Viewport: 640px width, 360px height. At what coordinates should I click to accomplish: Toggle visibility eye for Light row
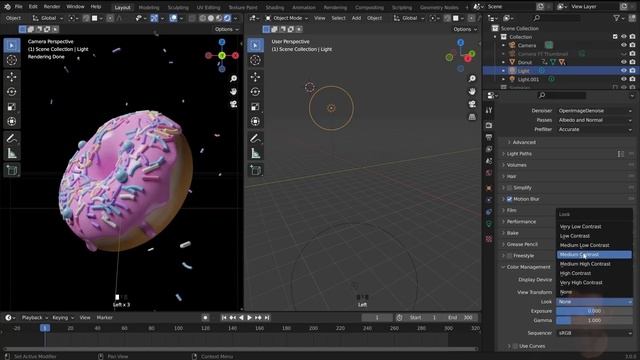coord(624,71)
